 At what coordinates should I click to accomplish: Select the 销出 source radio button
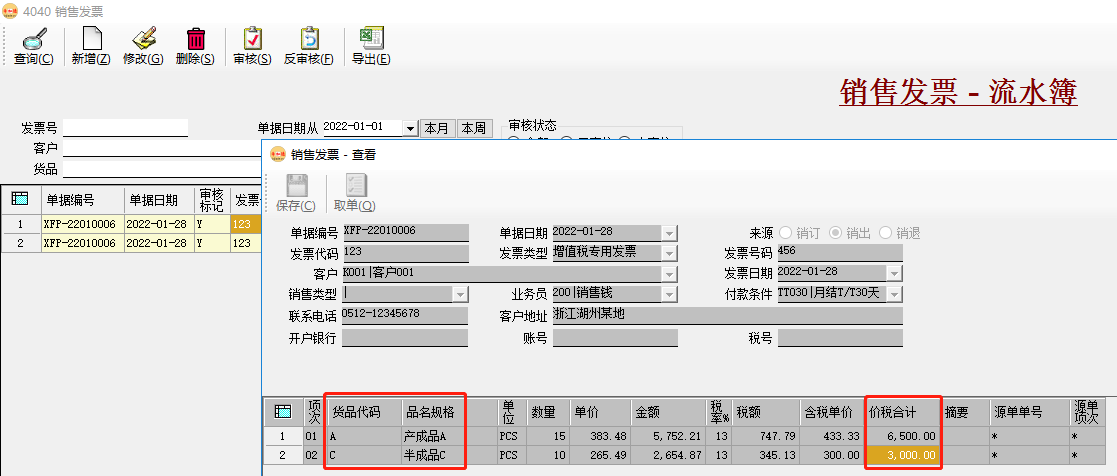[835, 232]
